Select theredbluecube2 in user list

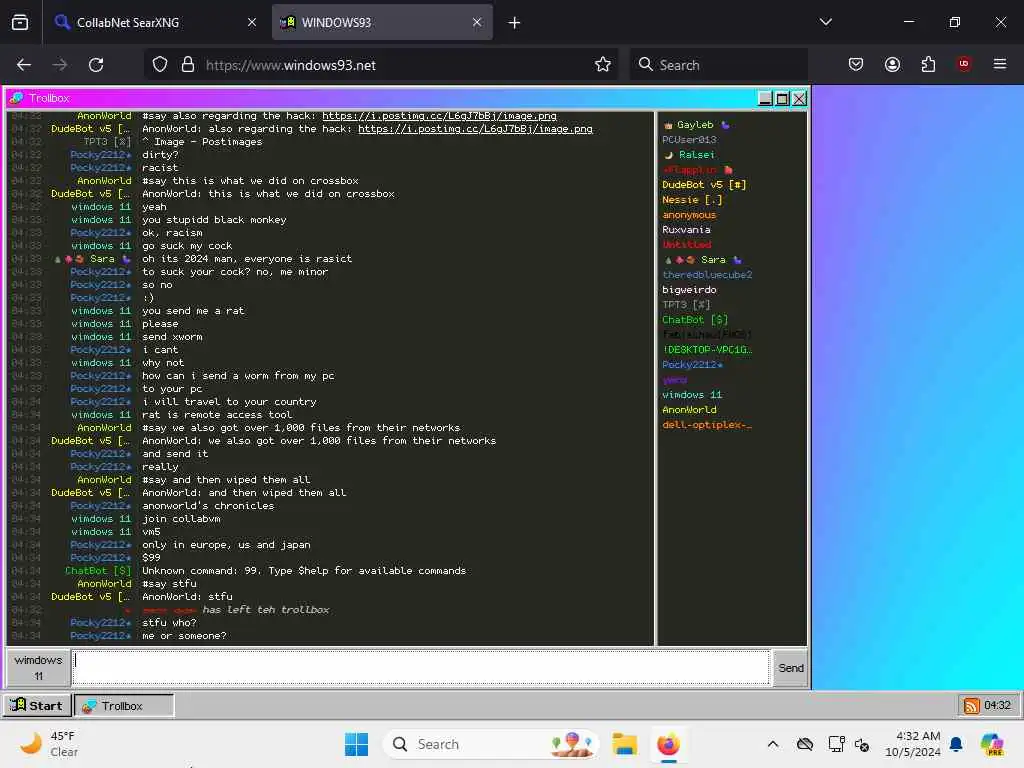(707, 275)
